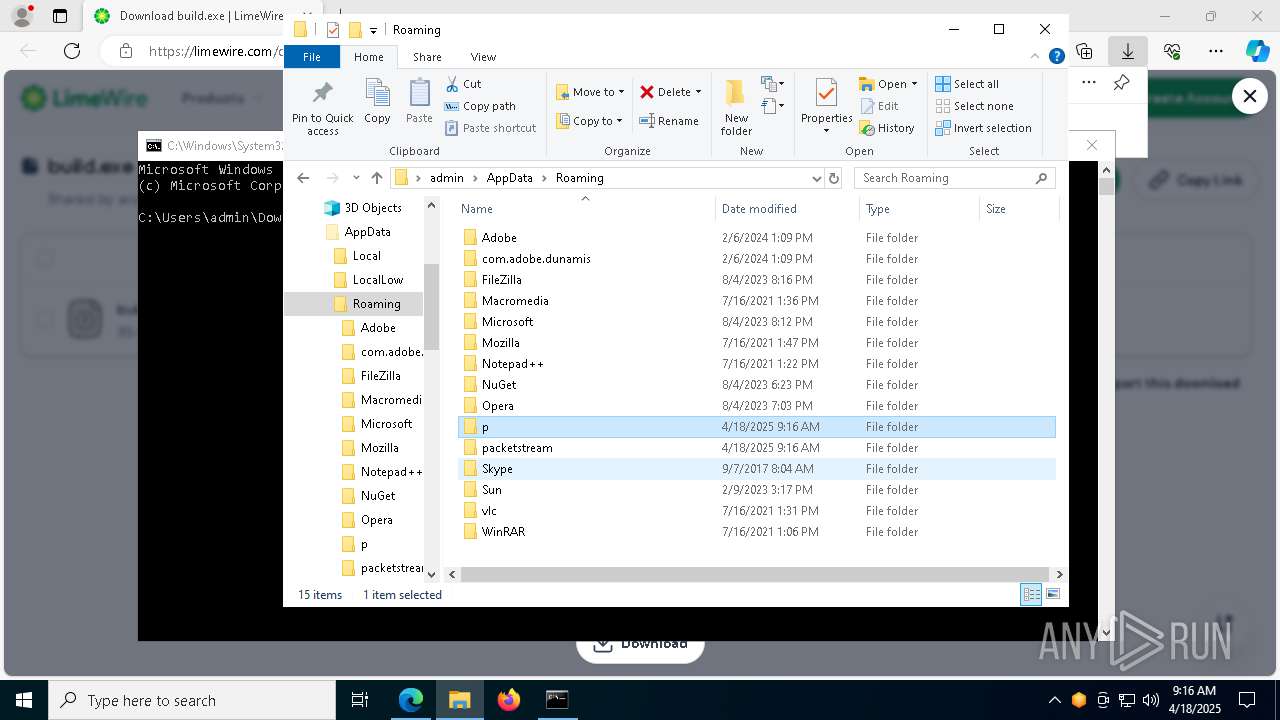1280x720 pixels.
Task: Click the red Delete icon
Action: pos(647,92)
